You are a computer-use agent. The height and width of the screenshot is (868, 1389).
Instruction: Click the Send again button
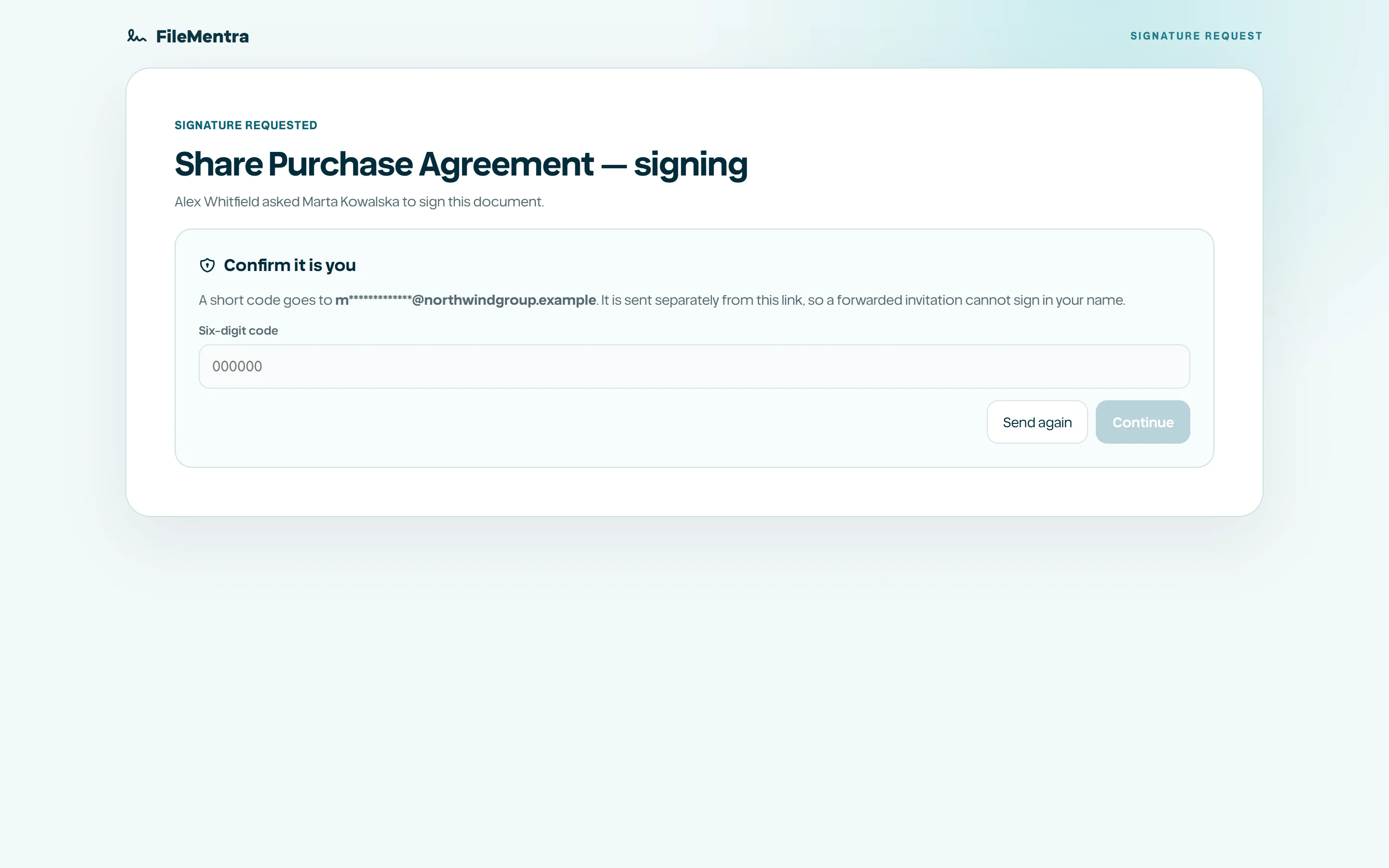point(1036,422)
